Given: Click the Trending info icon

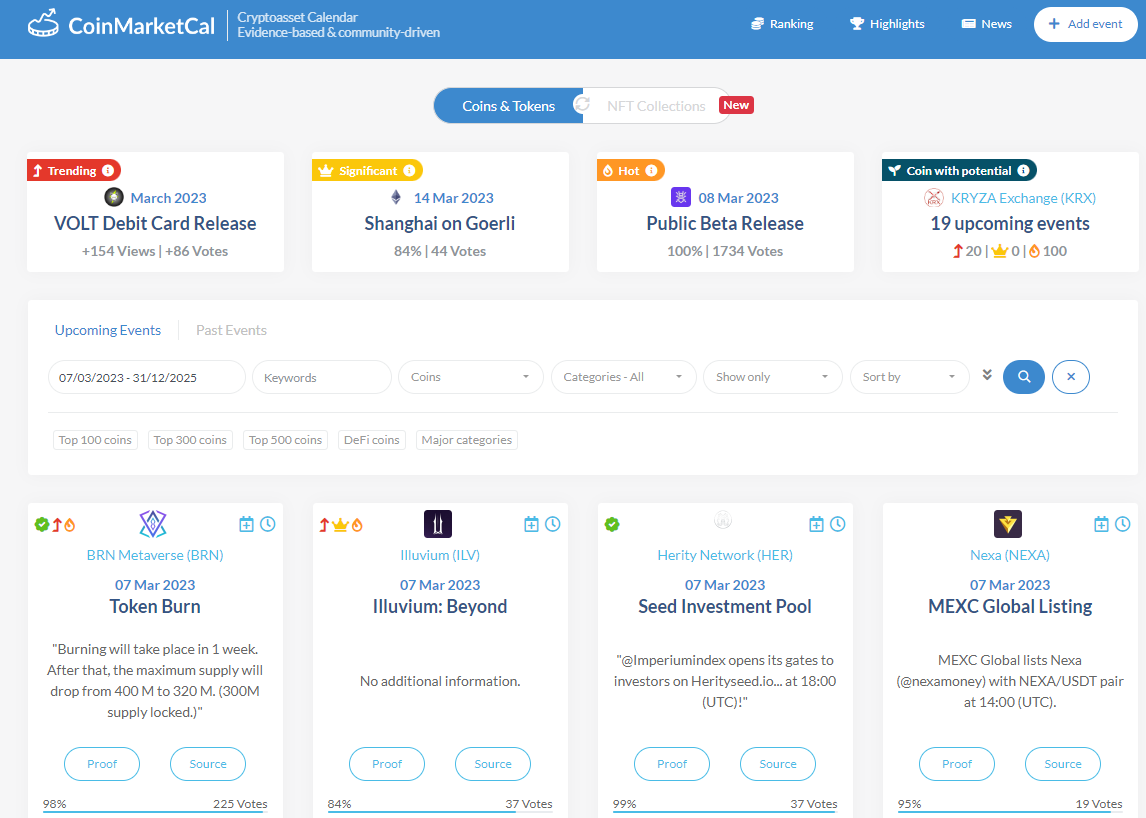Looking at the screenshot, I should (x=108, y=170).
